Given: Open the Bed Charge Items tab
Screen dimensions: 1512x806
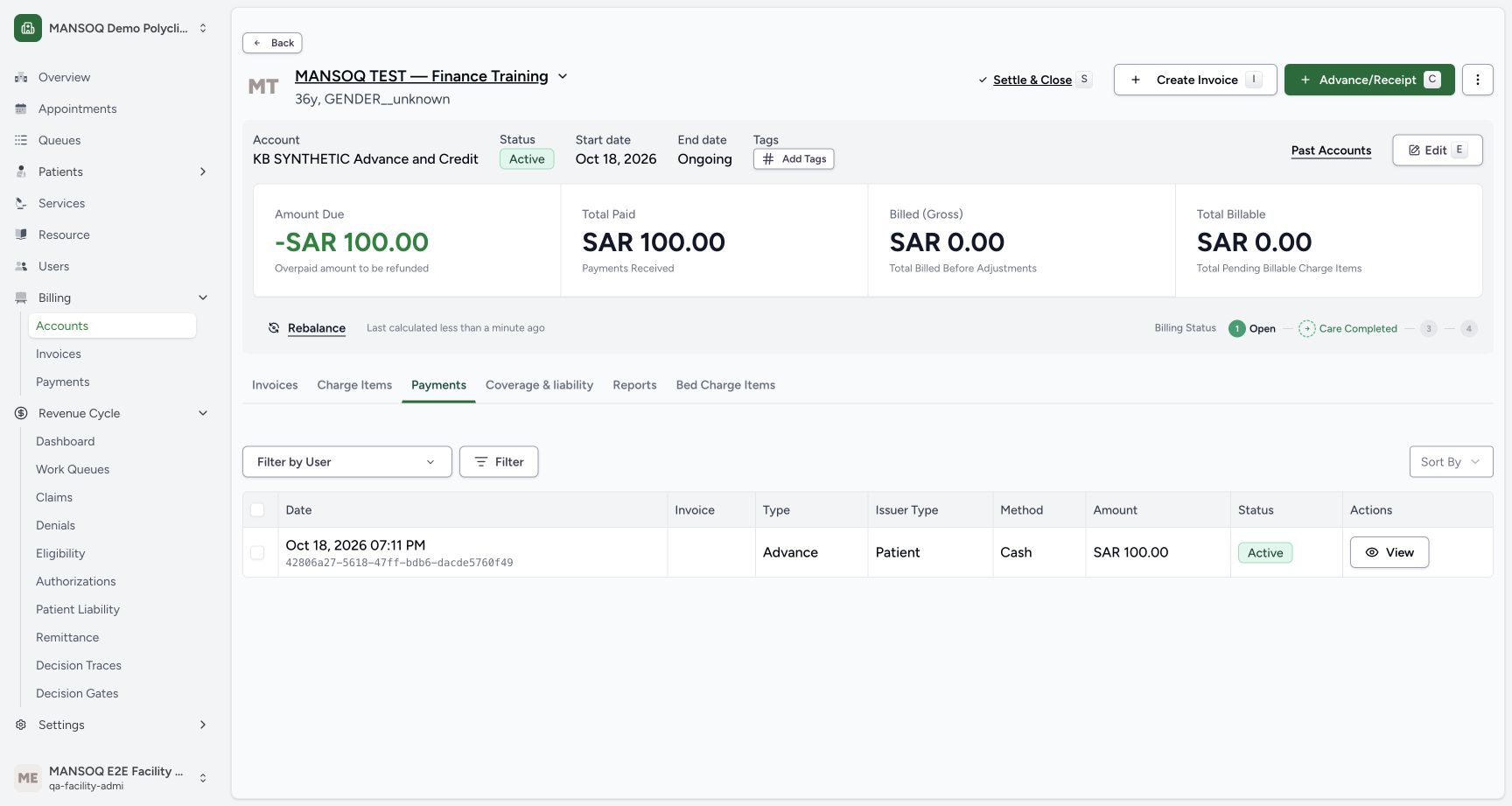Looking at the screenshot, I should (725, 385).
